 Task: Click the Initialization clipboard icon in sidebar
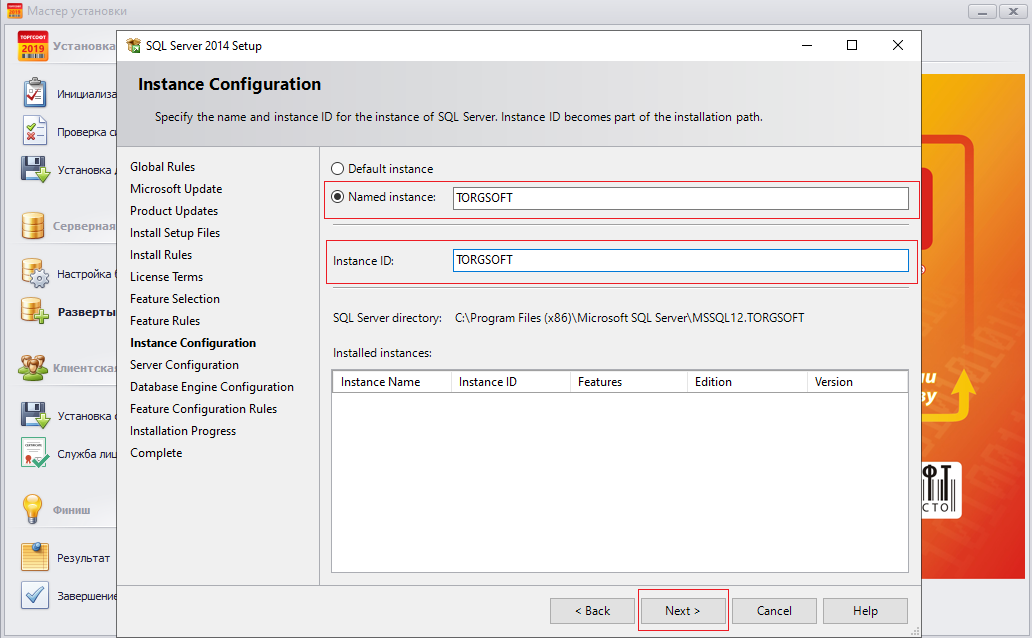click(35, 93)
